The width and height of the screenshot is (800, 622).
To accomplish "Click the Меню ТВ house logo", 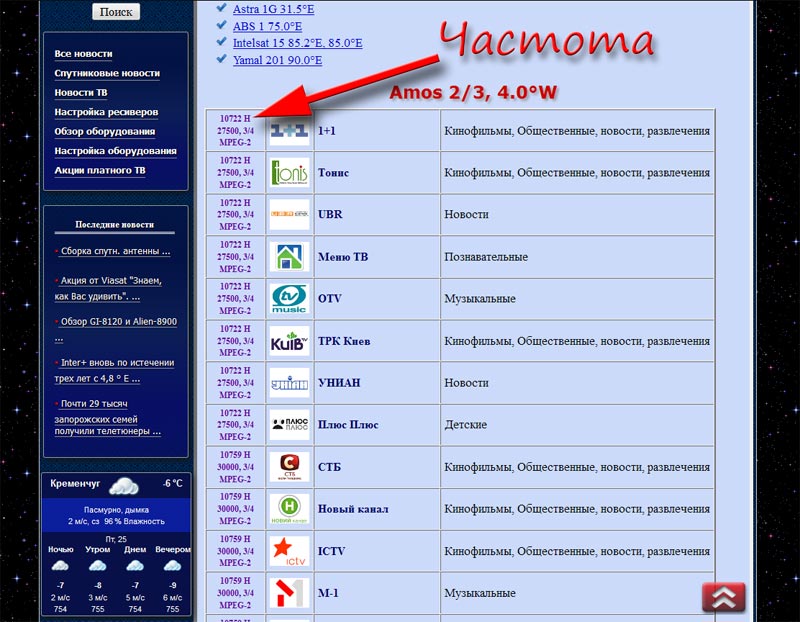I will tap(289, 257).
